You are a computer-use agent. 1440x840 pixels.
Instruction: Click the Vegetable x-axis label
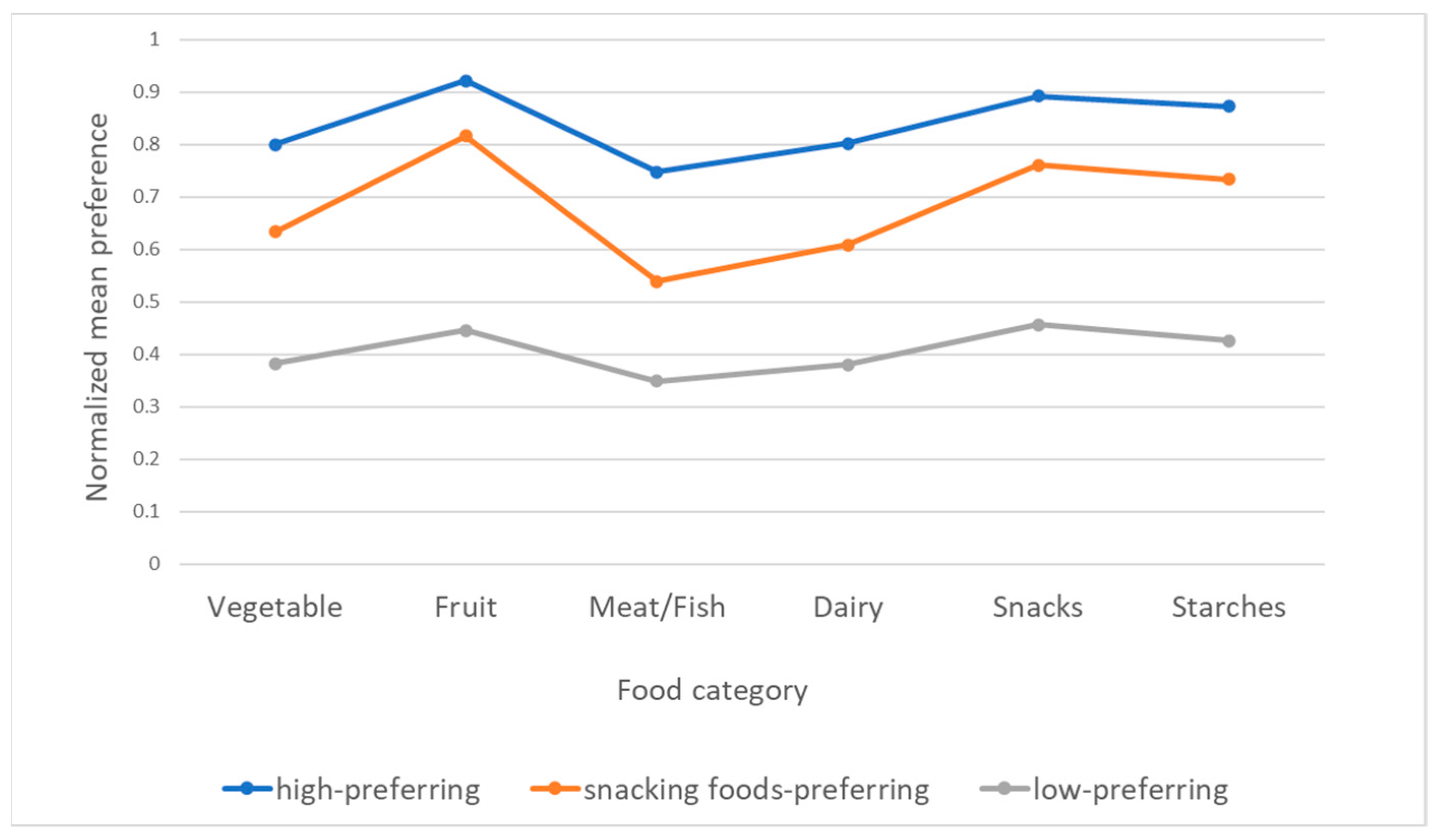275,607
